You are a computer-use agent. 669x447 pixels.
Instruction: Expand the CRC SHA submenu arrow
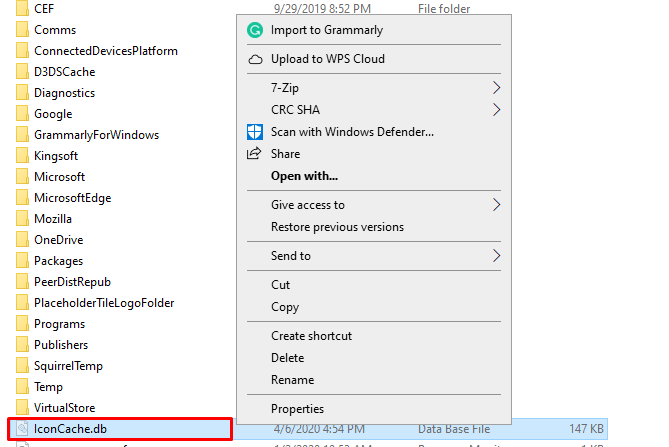click(x=497, y=110)
